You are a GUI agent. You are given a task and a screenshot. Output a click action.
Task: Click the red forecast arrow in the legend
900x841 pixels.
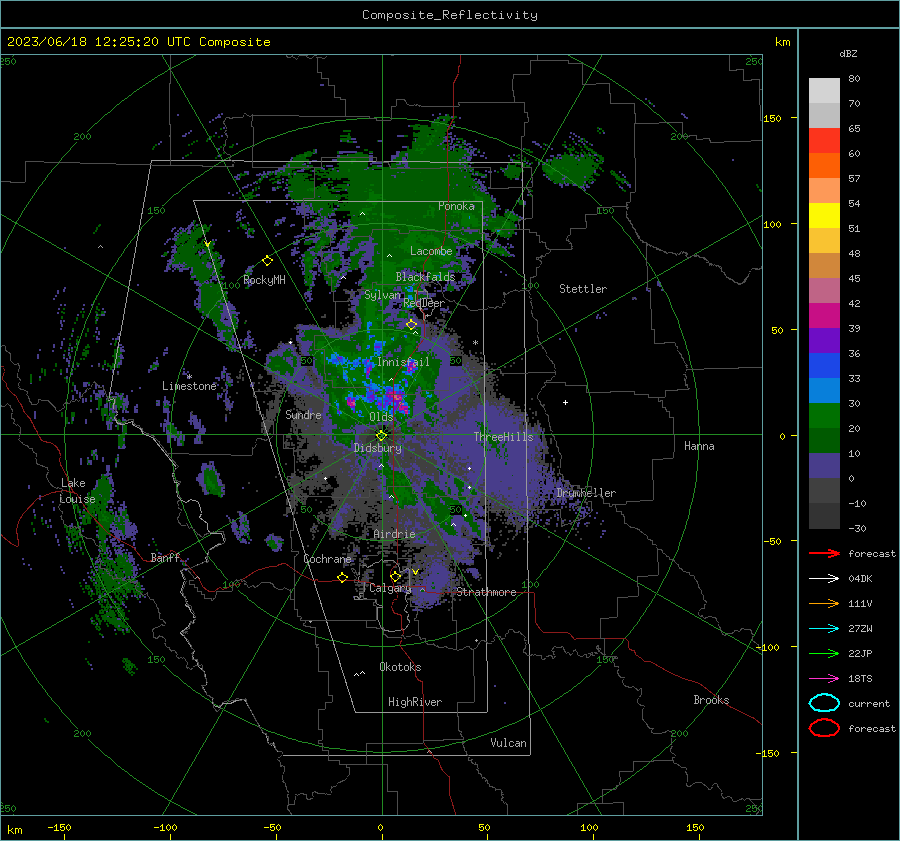click(x=824, y=553)
